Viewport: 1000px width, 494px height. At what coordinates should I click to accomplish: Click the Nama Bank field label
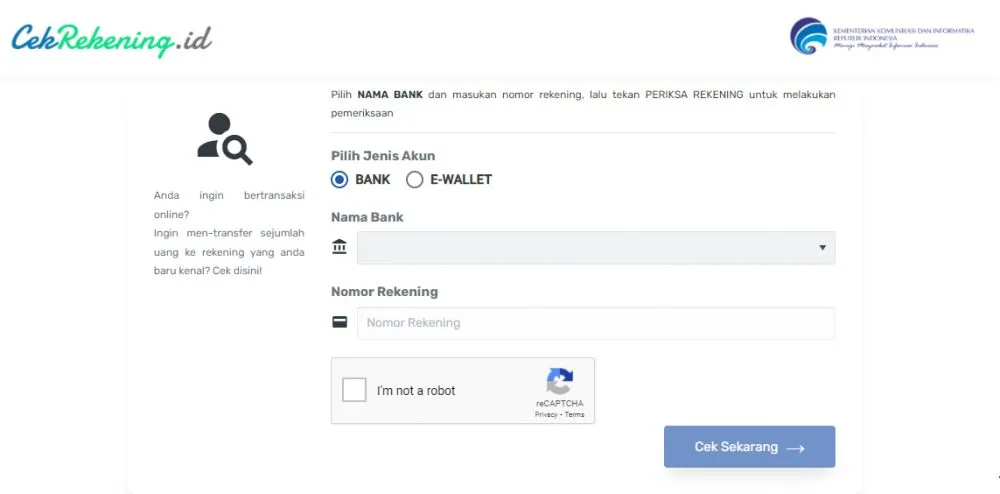pyautogui.click(x=367, y=216)
